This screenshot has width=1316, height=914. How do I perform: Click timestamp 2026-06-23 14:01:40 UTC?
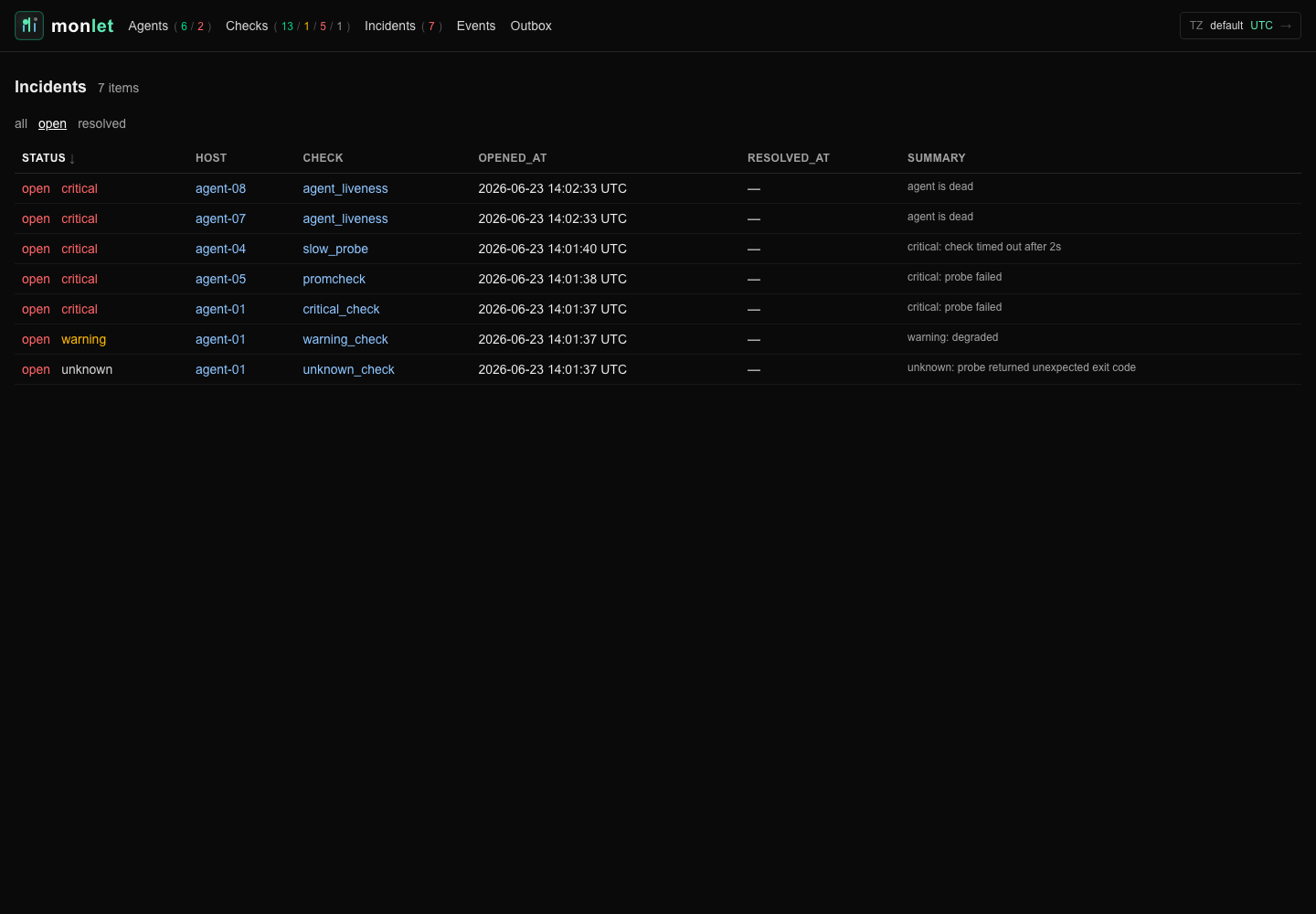(553, 249)
